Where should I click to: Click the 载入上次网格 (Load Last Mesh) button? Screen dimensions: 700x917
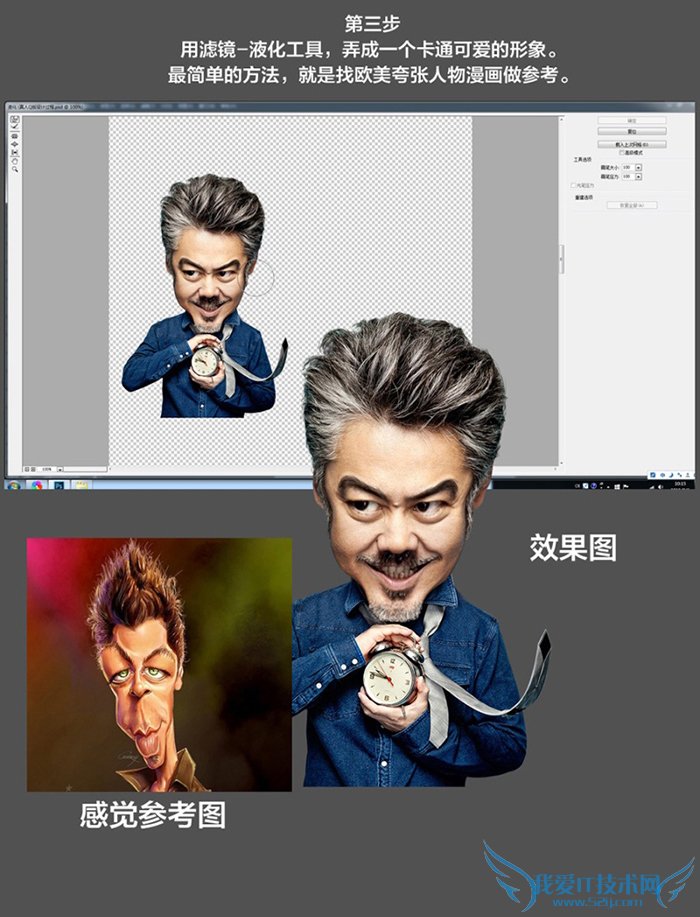(x=632, y=144)
